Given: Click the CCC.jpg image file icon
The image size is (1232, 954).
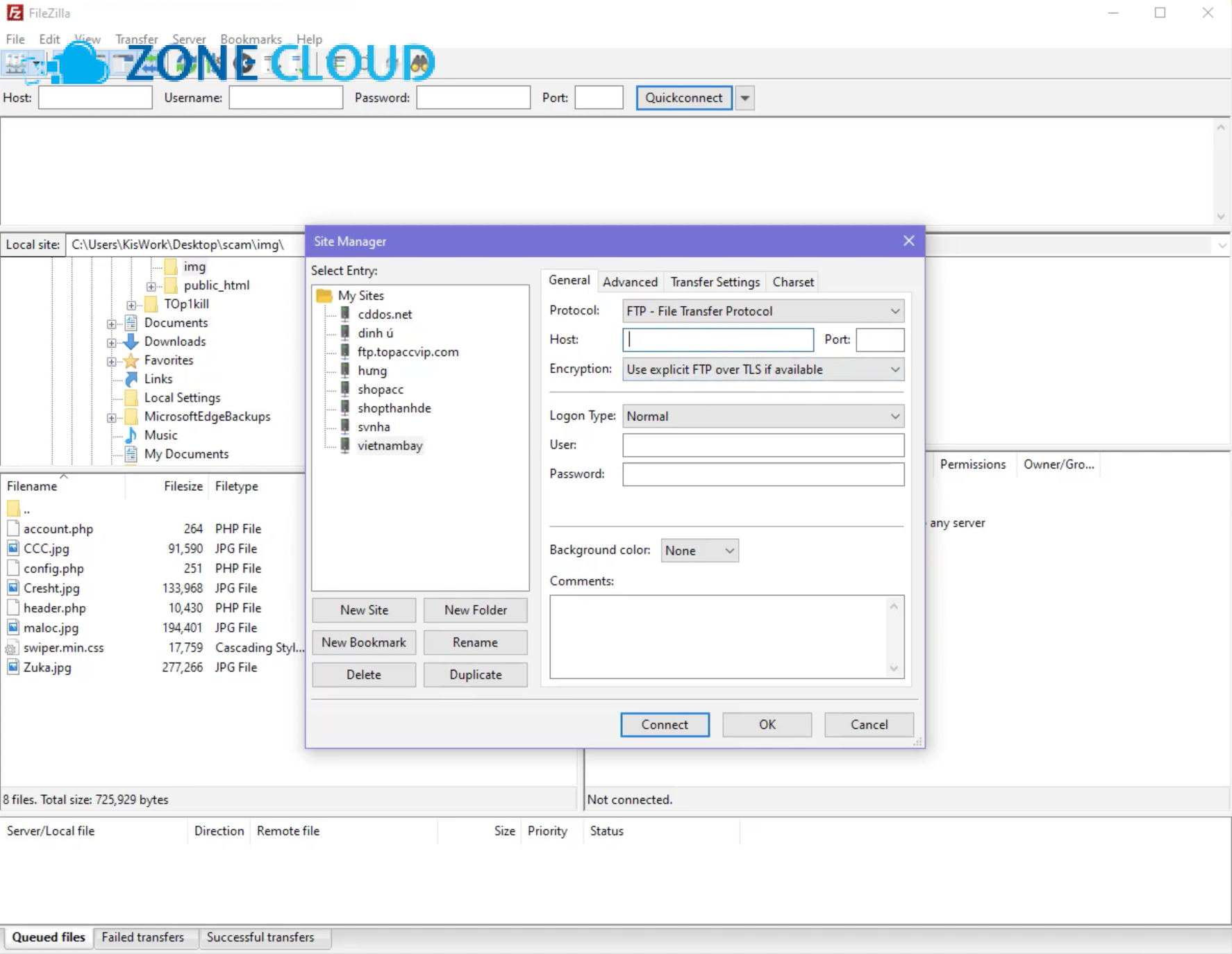Looking at the screenshot, I should click(13, 548).
